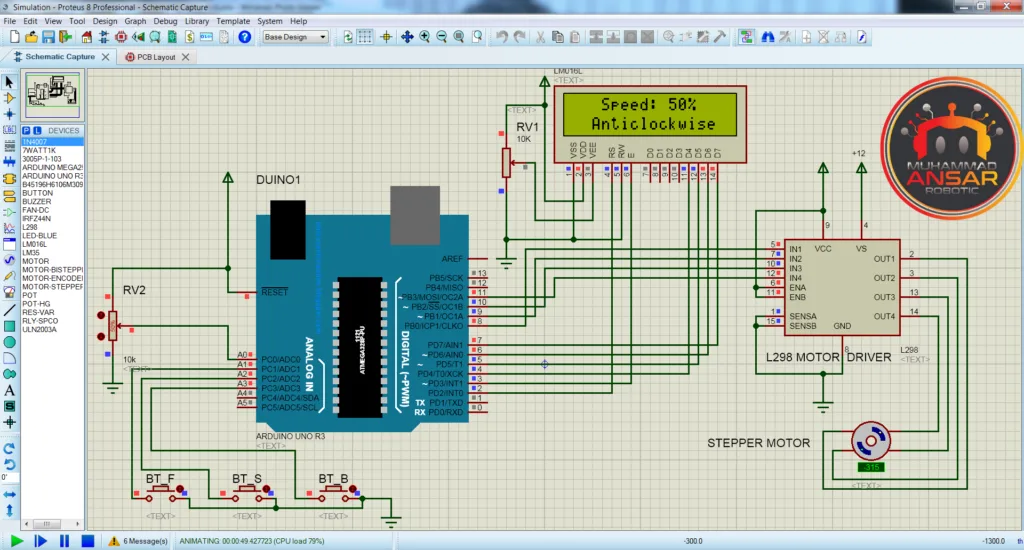The width and height of the screenshot is (1024, 550).
Task: Flip vertically with the Y-mirror icon
Action: pos(9,510)
